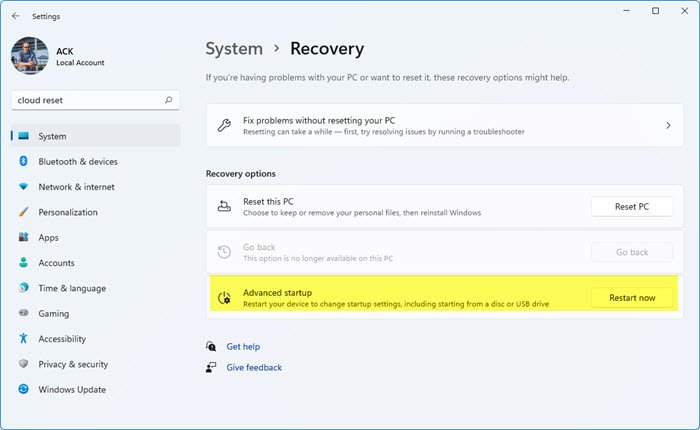Open Personalization settings

(68, 213)
